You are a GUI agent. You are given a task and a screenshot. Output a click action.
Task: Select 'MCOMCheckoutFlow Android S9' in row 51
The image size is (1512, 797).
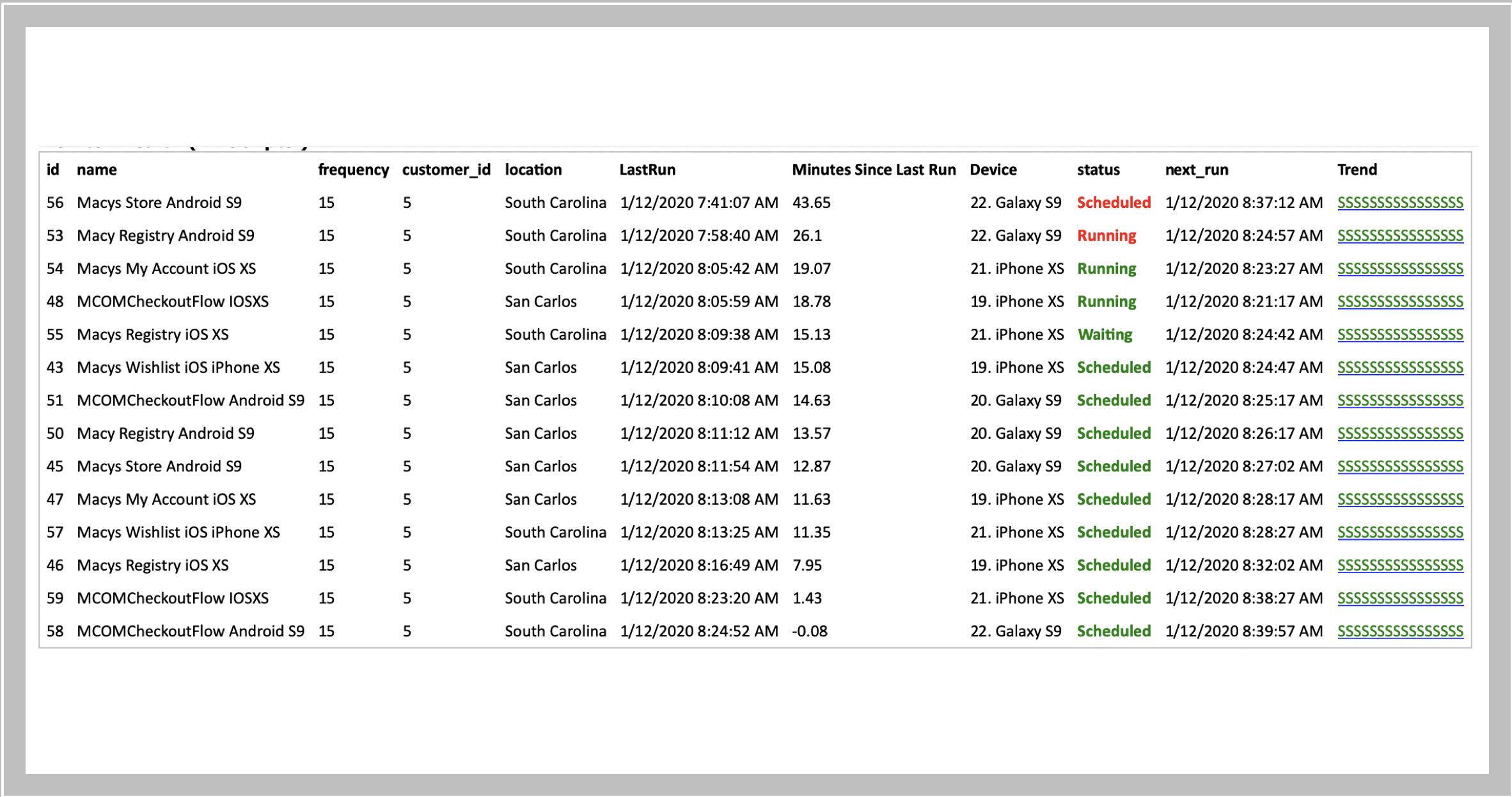coord(191,400)
